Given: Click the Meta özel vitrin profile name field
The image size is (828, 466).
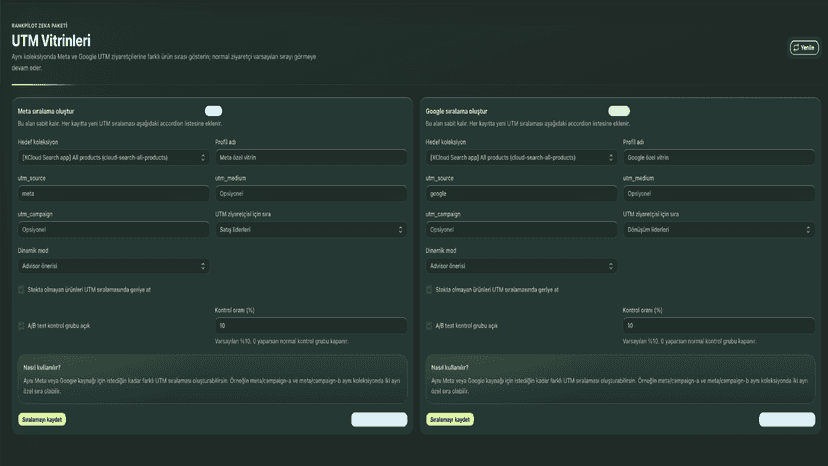Looking at the screenshot, I should tap(310, 157).
